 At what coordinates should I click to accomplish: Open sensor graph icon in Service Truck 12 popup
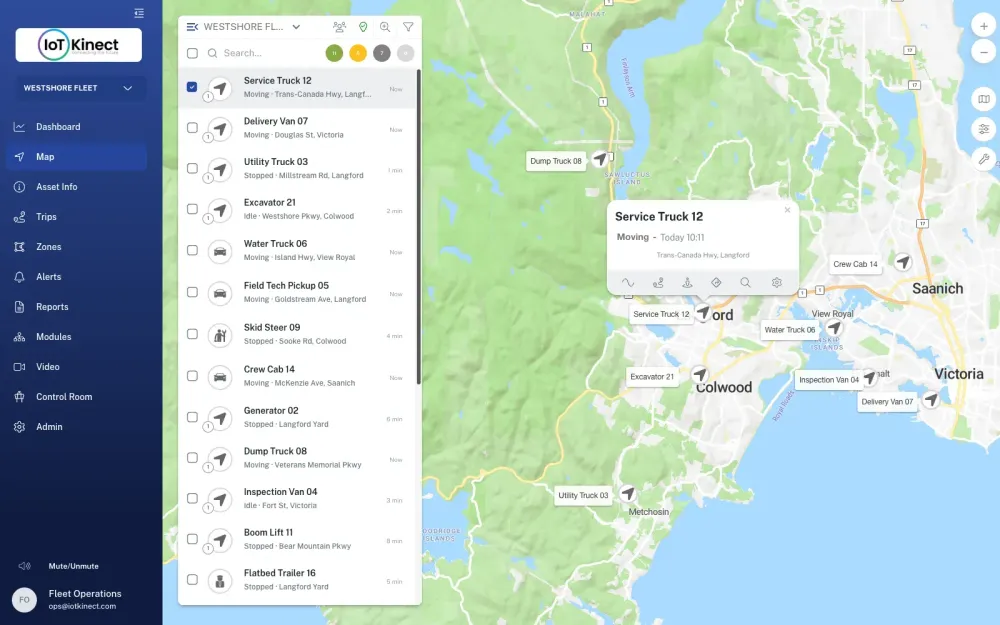[628, 283]
